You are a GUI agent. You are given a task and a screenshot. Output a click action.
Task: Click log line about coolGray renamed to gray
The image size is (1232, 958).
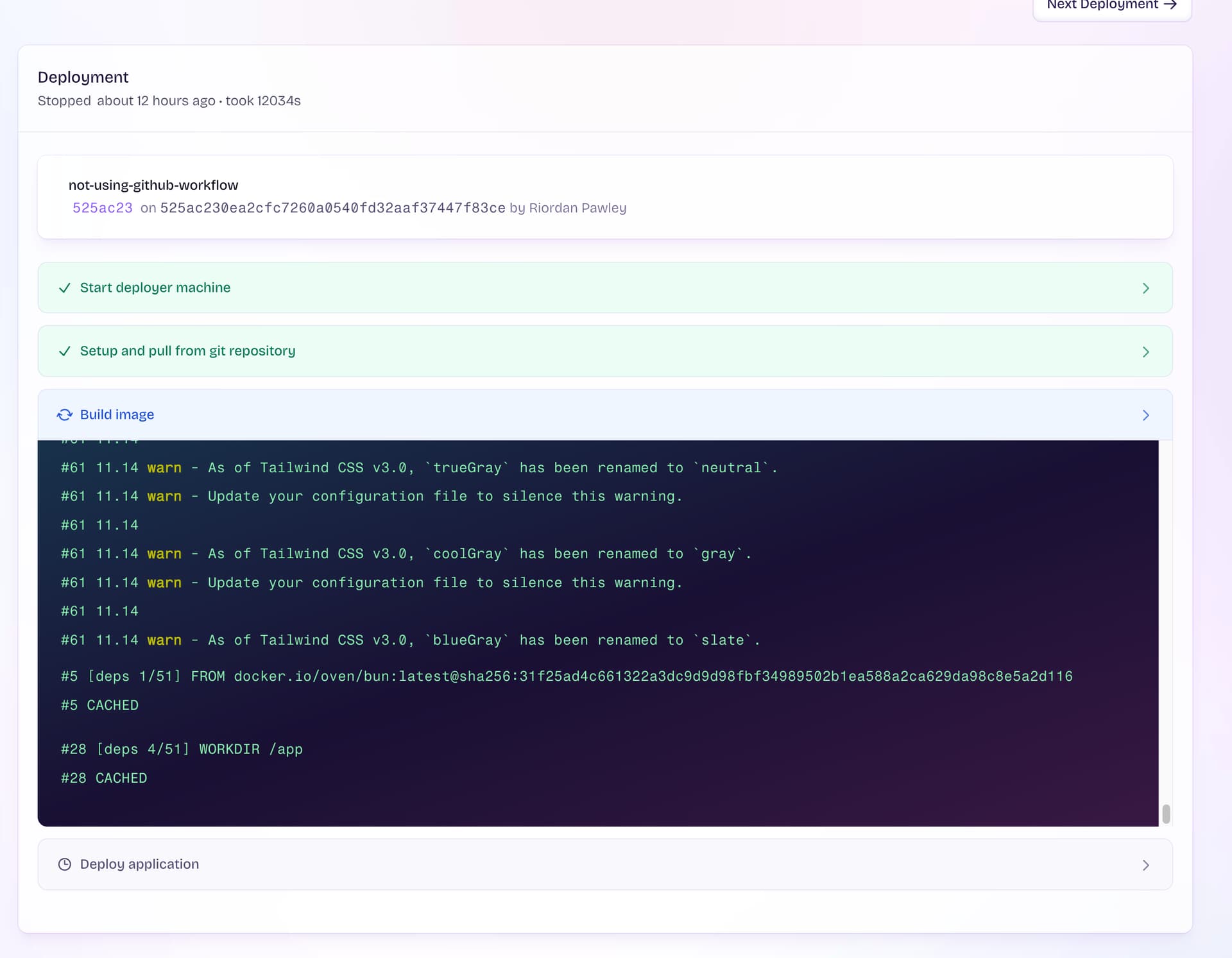click(x=406, y=554)
